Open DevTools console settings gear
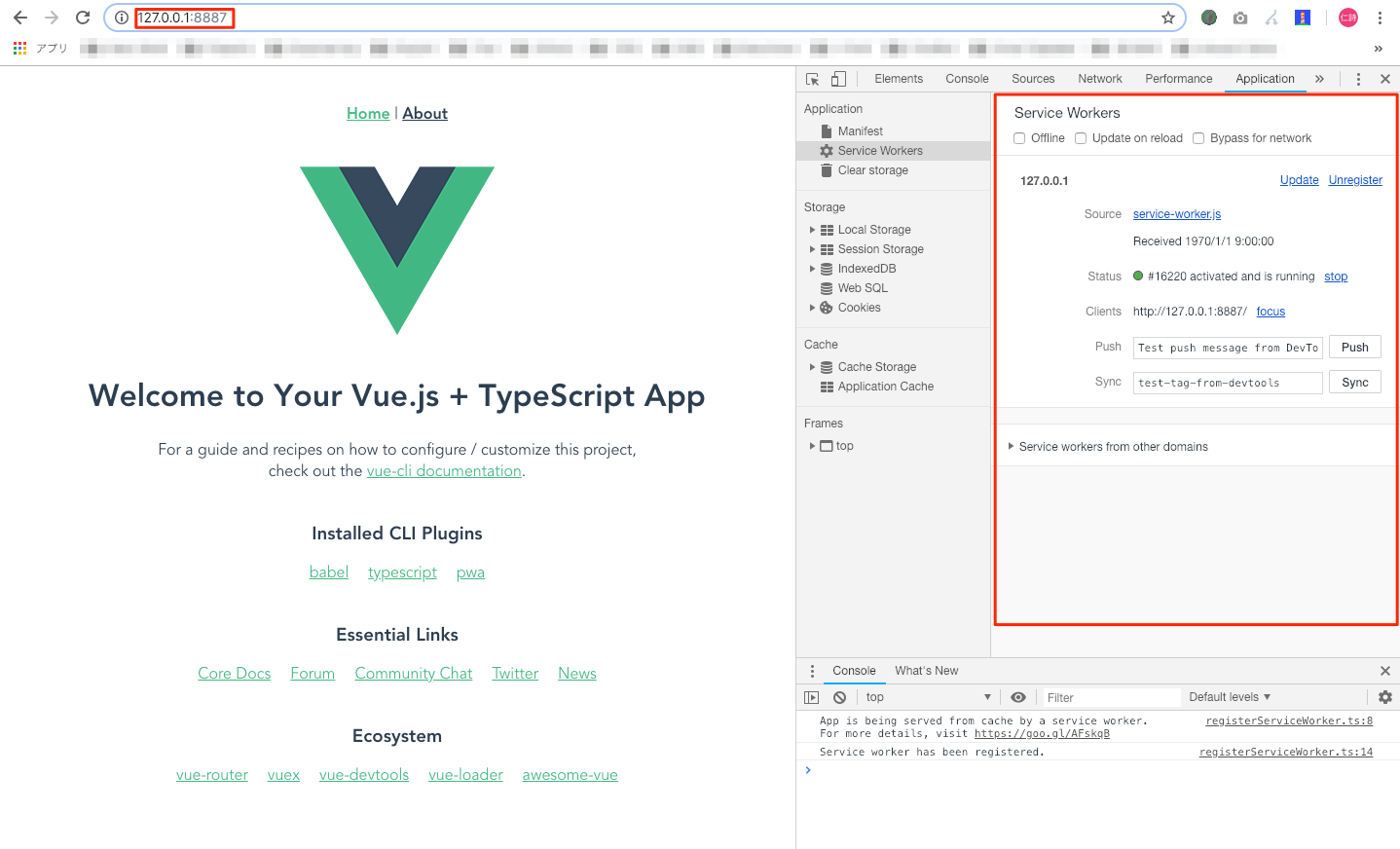The height and width of the screenshot is (849, 1400). pos(1384,697)
